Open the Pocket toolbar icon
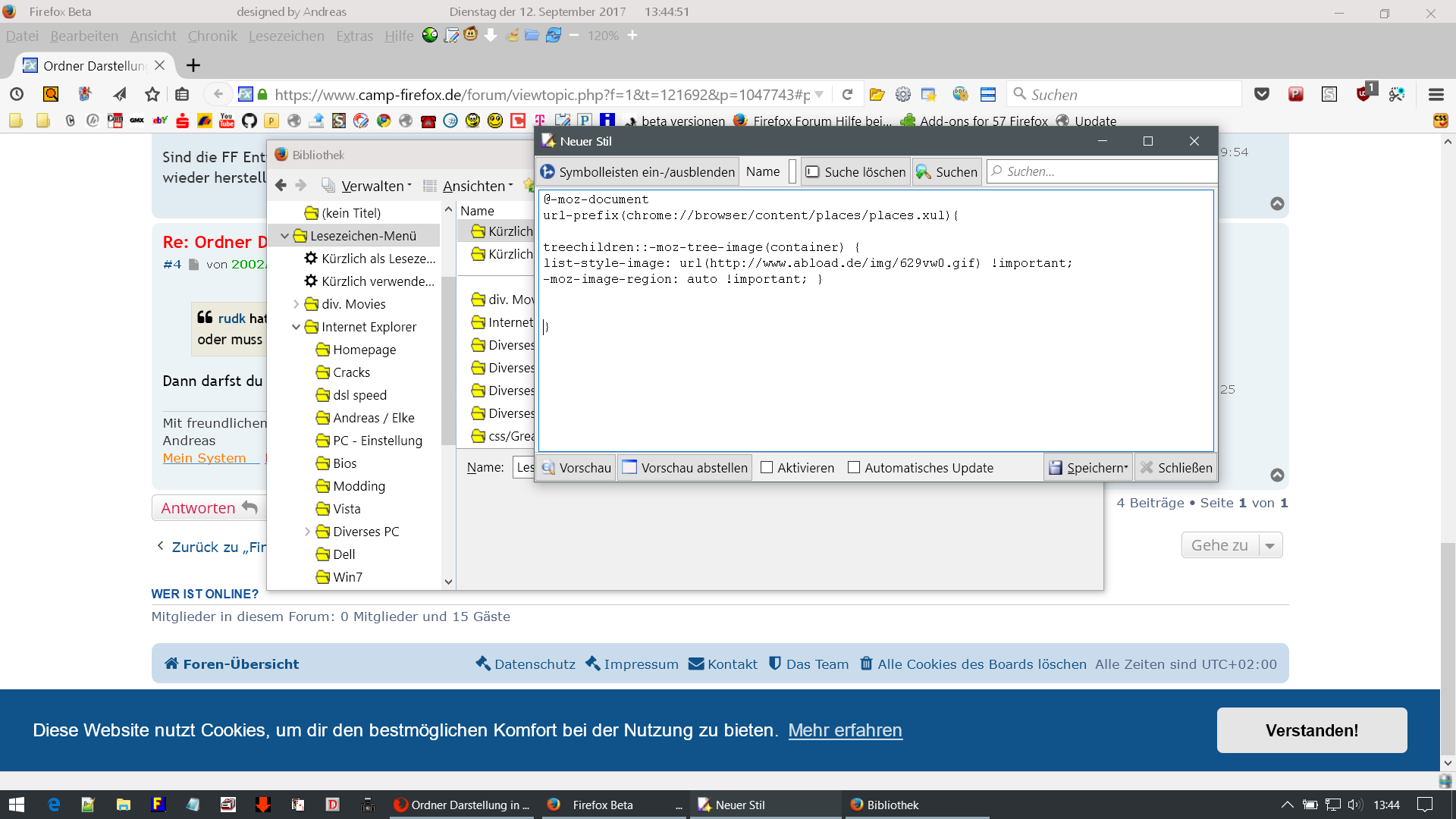The height and width of the screenshot is (819, 1456). [1262, 94]
